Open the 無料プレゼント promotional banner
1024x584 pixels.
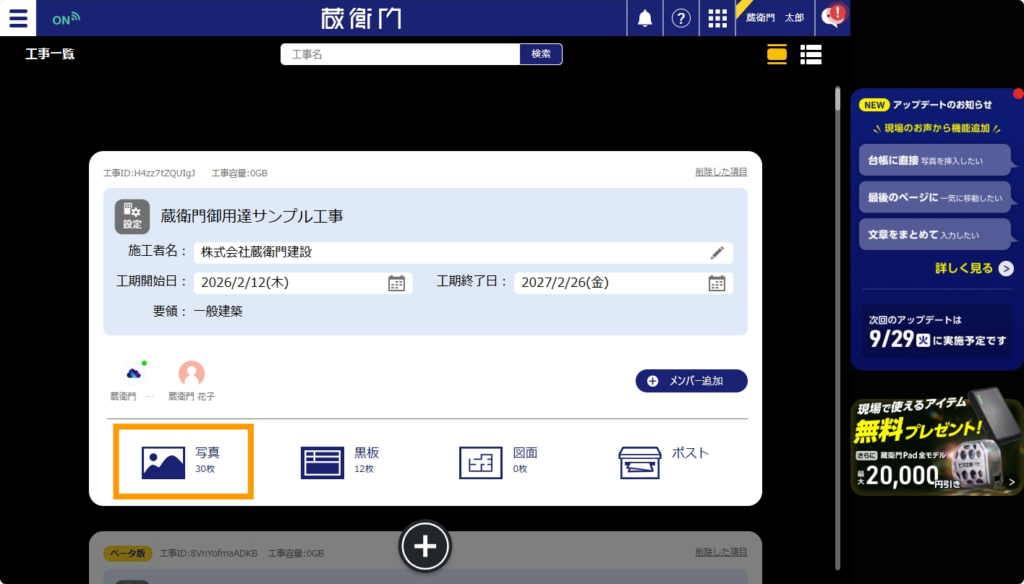[x=937, y=441]
